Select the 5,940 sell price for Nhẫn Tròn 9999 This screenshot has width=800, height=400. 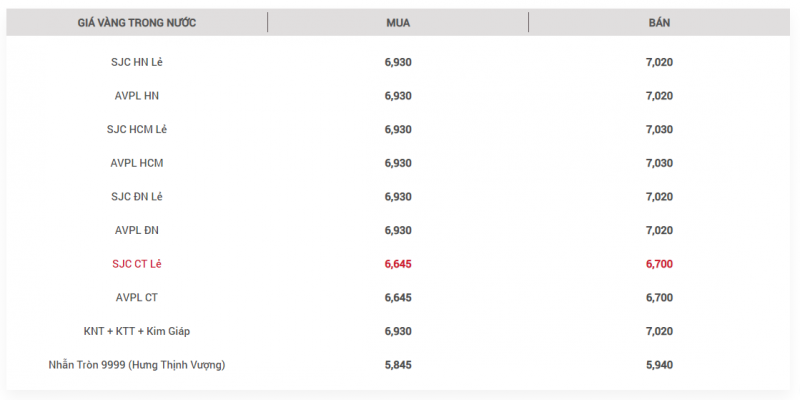[659, 365]
